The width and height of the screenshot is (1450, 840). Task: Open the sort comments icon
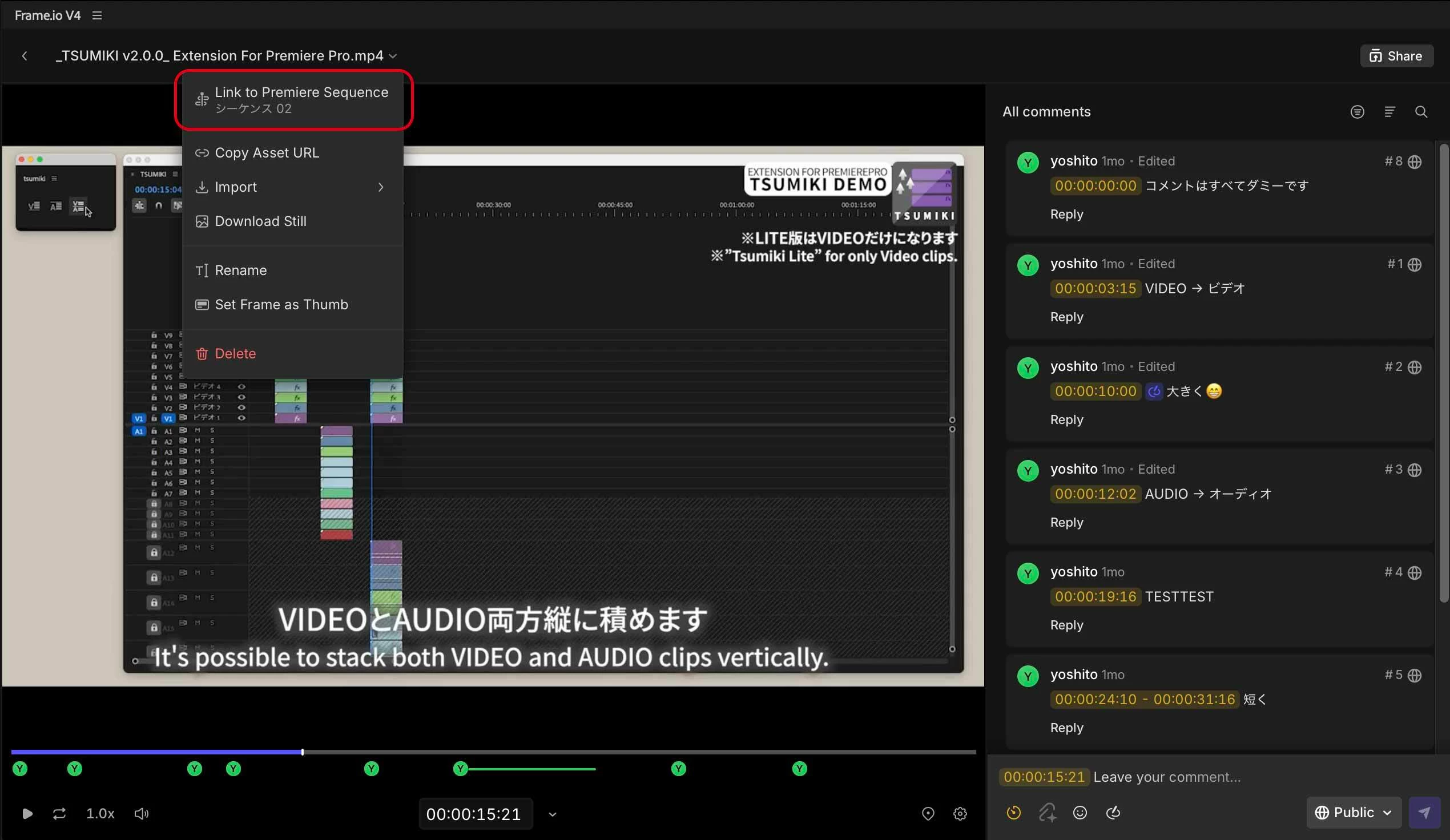pyautogui.click(x=1389, y=112)
